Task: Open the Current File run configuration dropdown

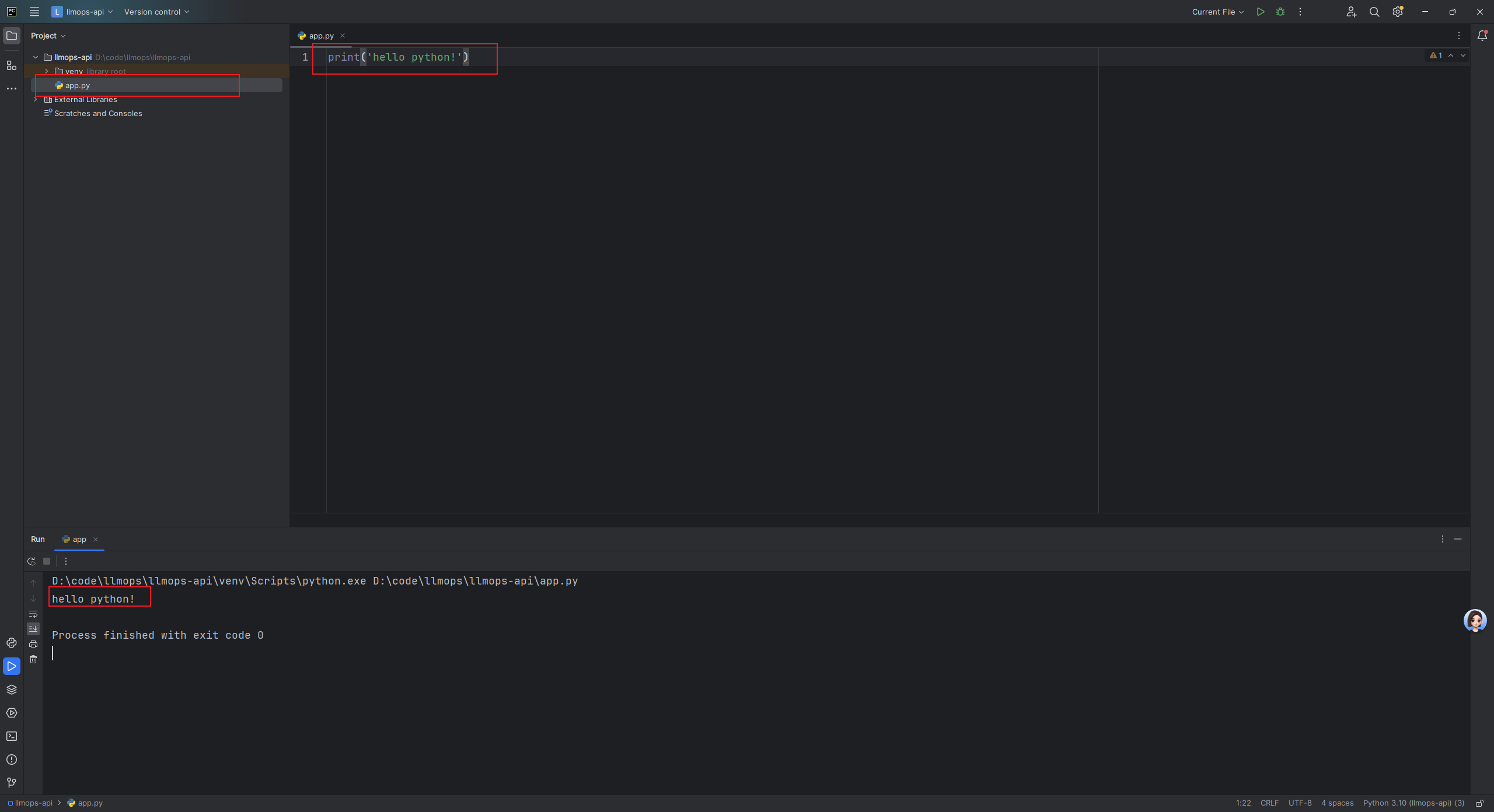Action: pos(1218,12)
